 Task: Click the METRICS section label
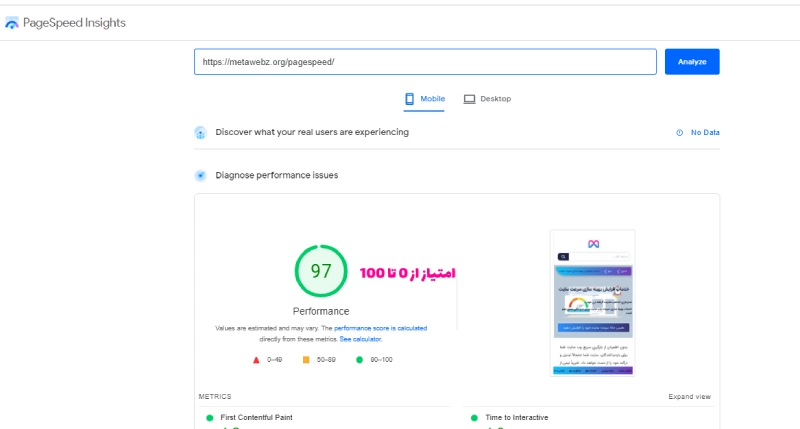coord(215,397)
